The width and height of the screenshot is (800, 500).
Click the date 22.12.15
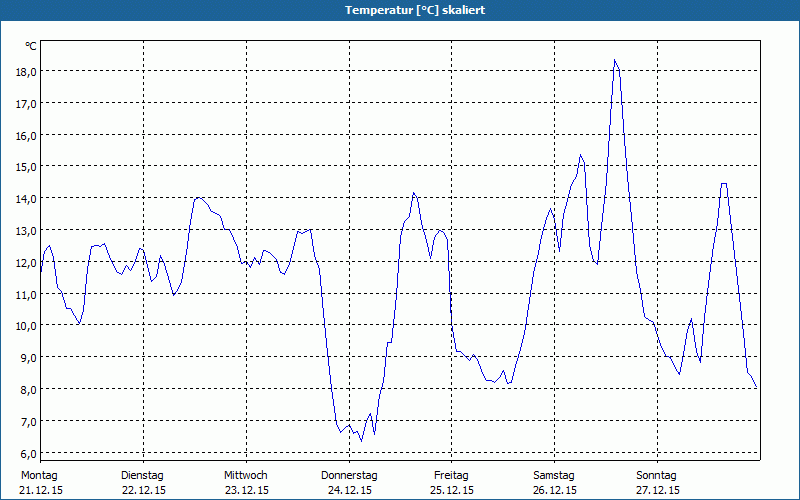(x=144, y=490)
